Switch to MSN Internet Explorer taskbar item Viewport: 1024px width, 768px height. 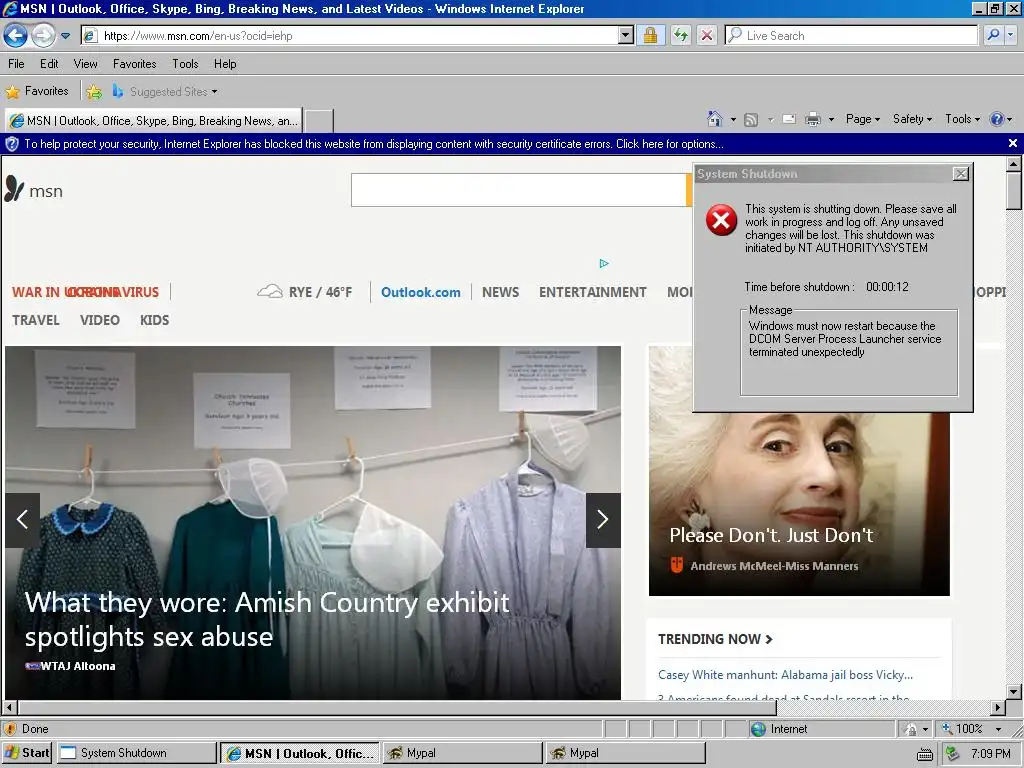pos(300,753)
